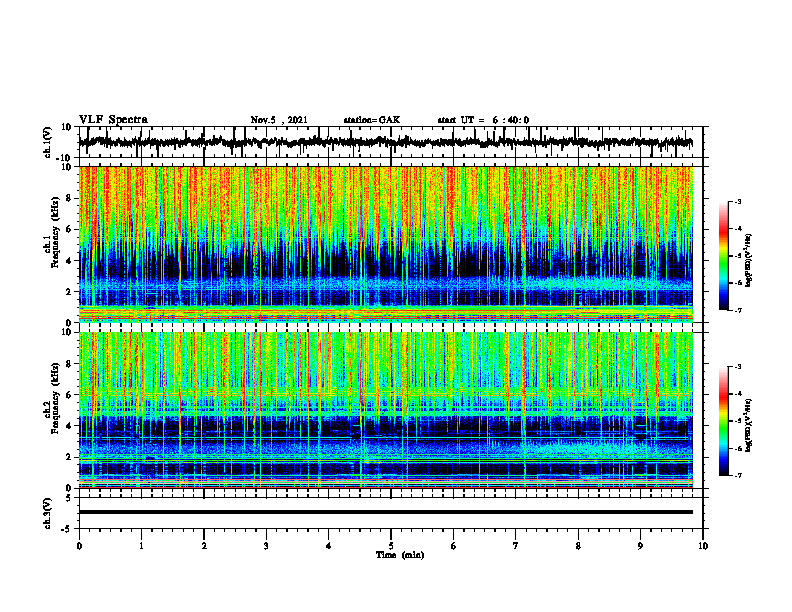Click time axis tick label '6'

(x=454, y=546)
